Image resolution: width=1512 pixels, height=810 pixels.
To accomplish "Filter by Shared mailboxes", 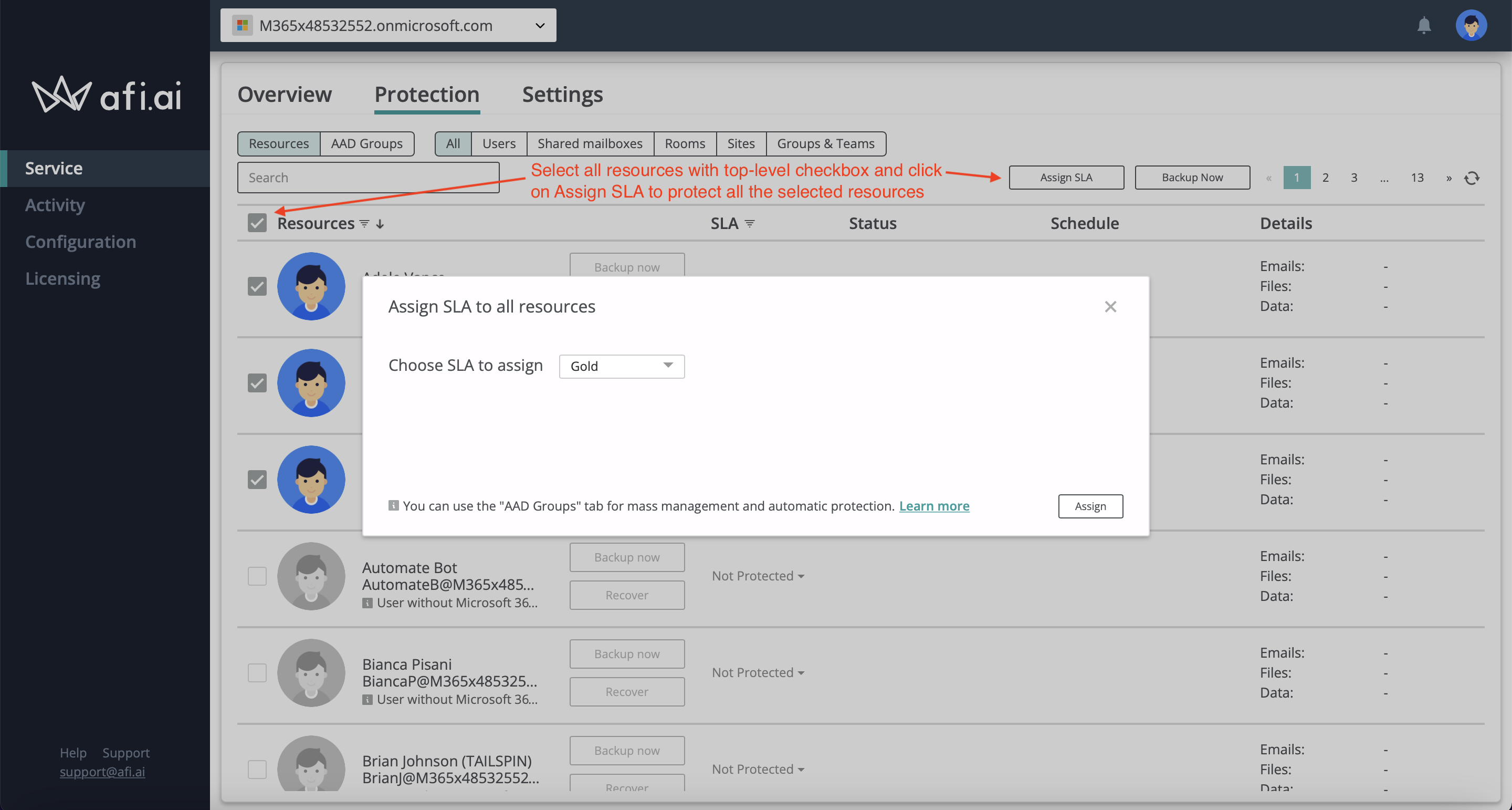I will click(590, 143).
